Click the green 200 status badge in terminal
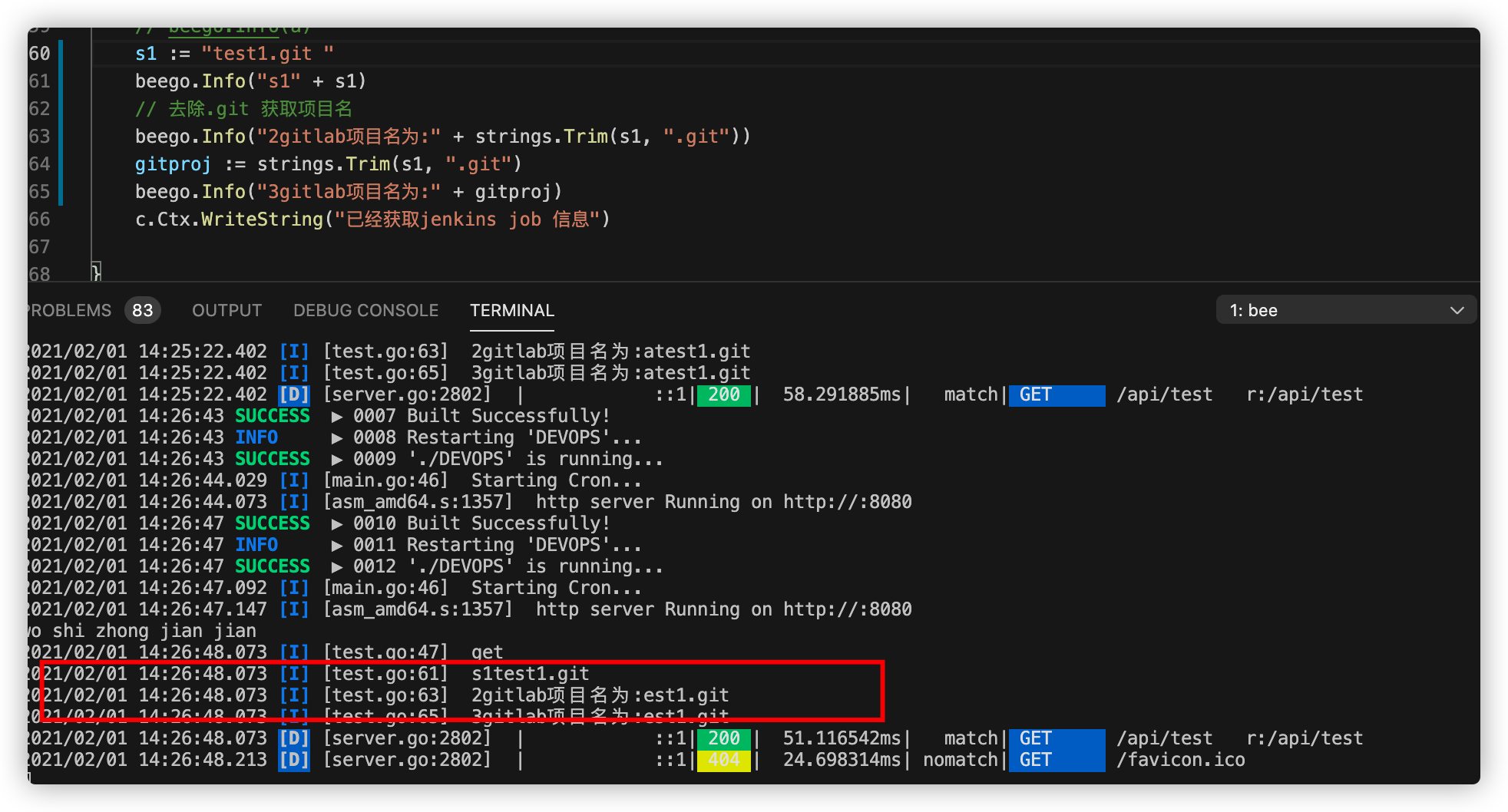 723,394
